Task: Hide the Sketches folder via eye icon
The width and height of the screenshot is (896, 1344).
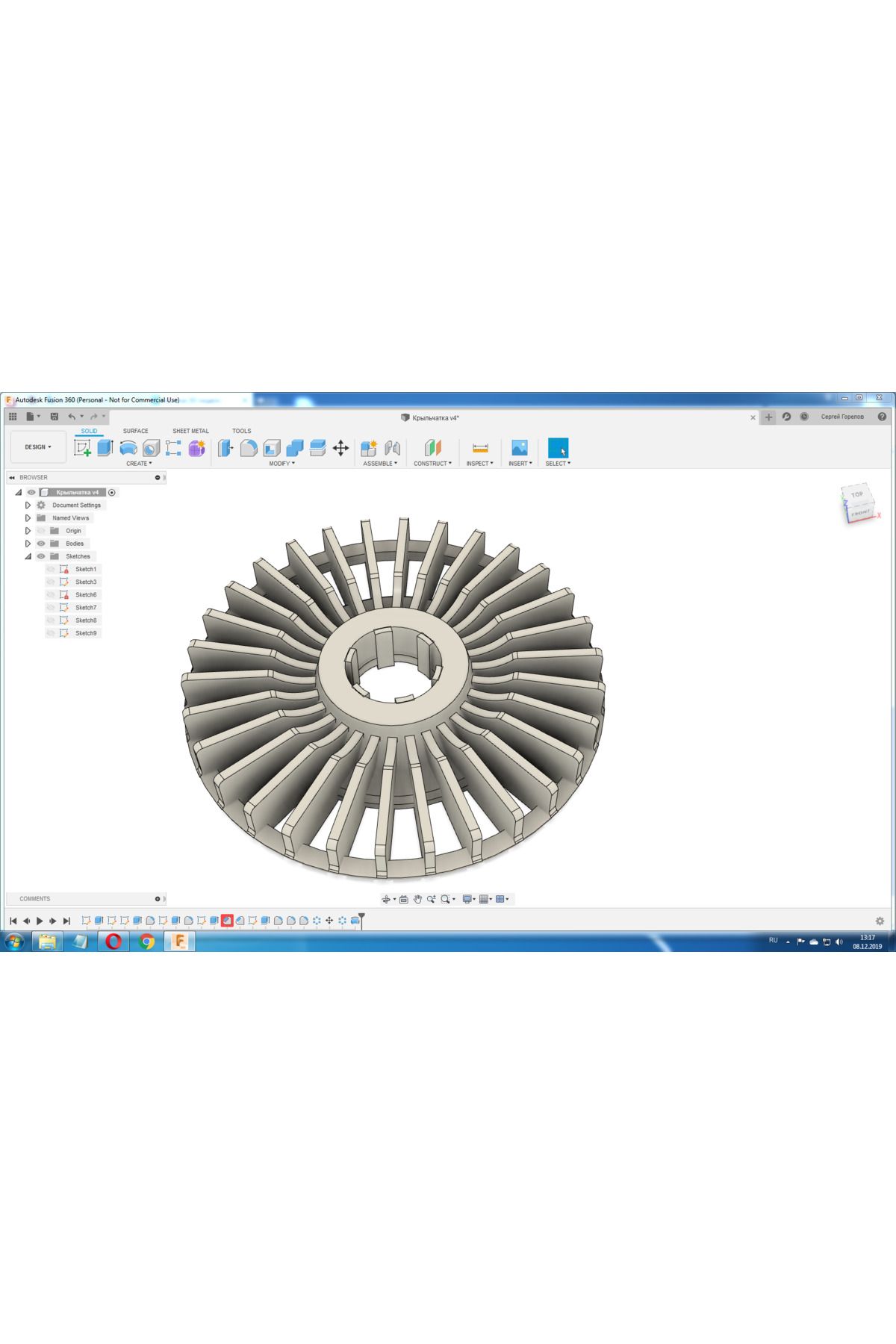Action: click(x=41, y=556)
